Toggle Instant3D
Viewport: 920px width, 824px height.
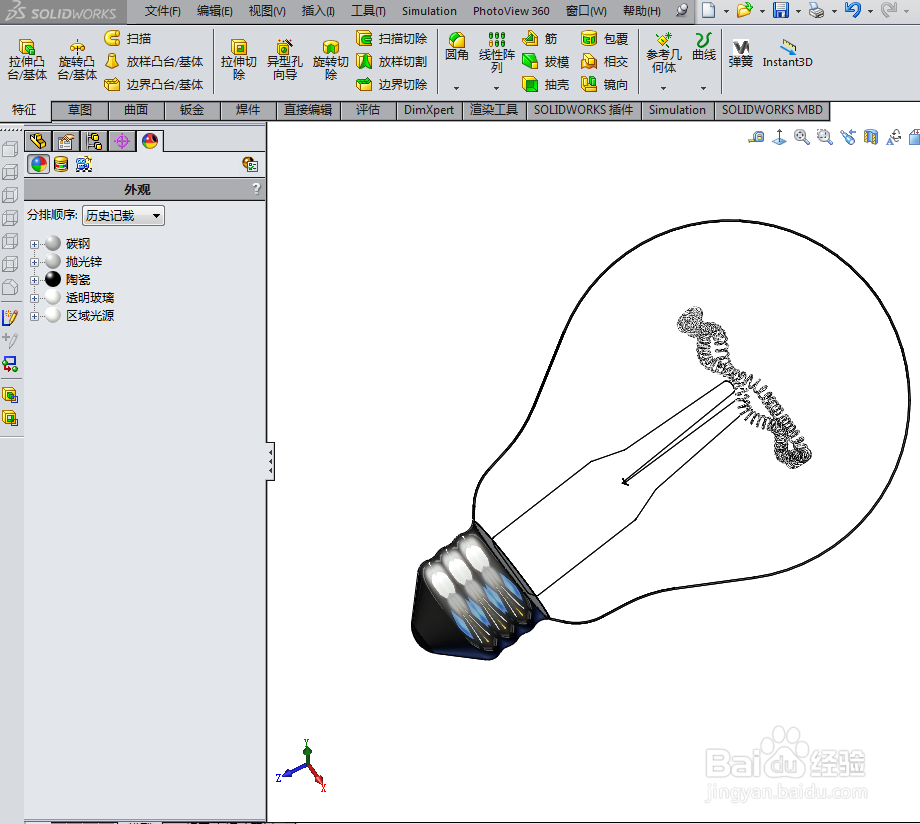click(787, 53)
